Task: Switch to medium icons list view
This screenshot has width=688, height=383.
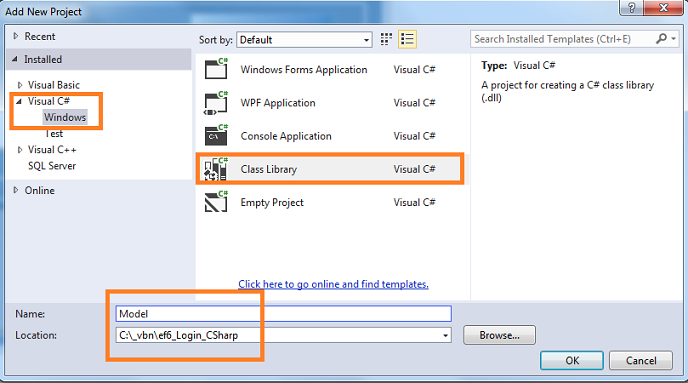Action: 407,39
